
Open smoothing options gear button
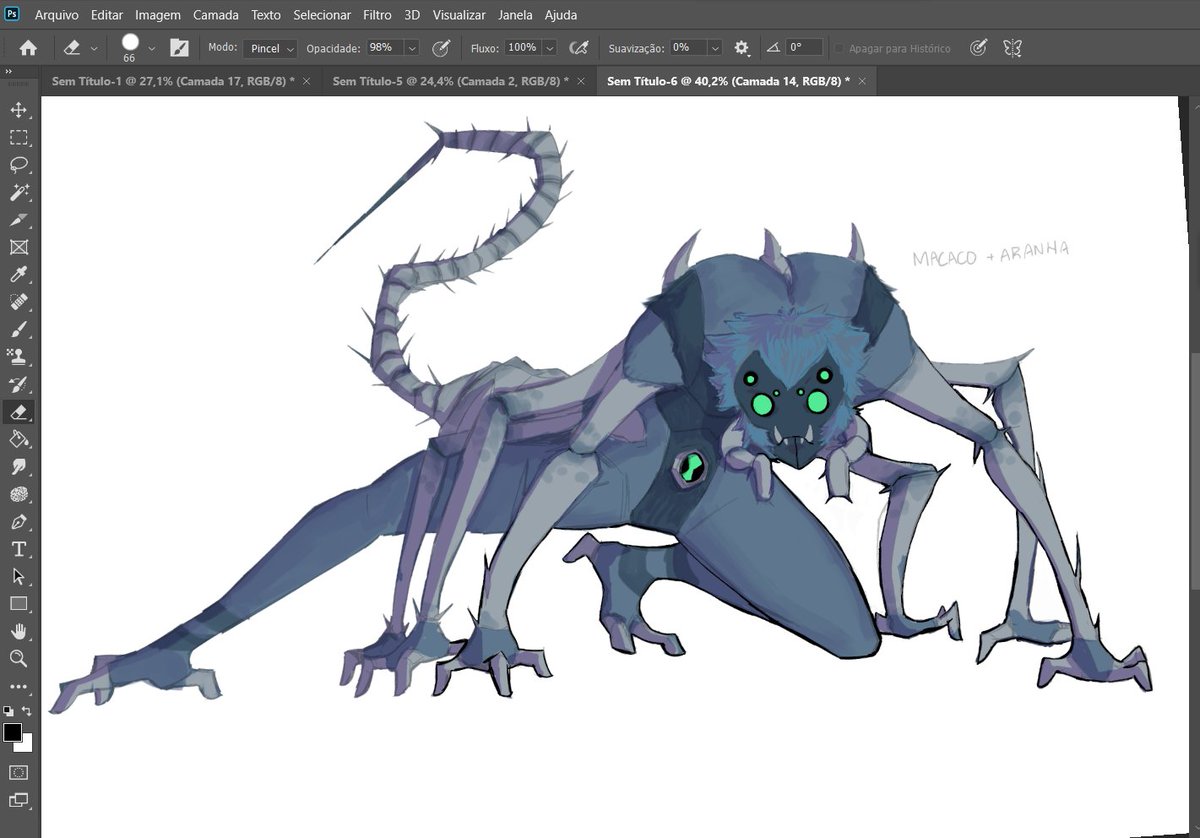[x=741, y=48]
